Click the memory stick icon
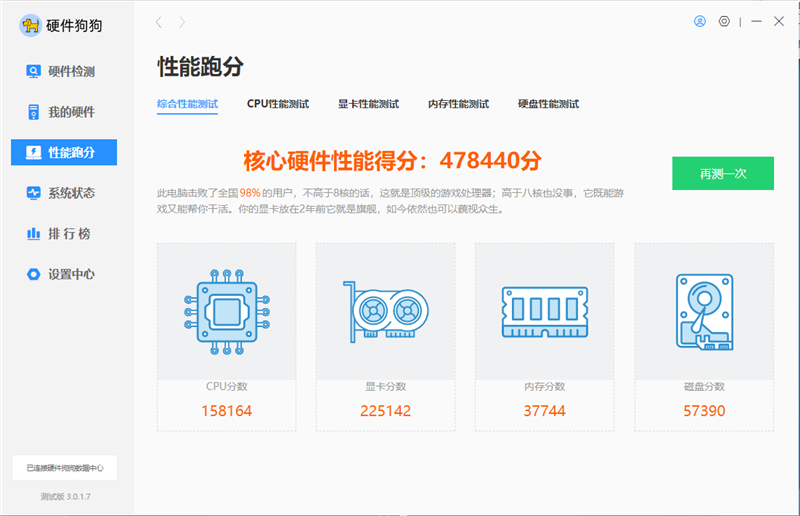800x516 pixels. click(x=545, y=312)
